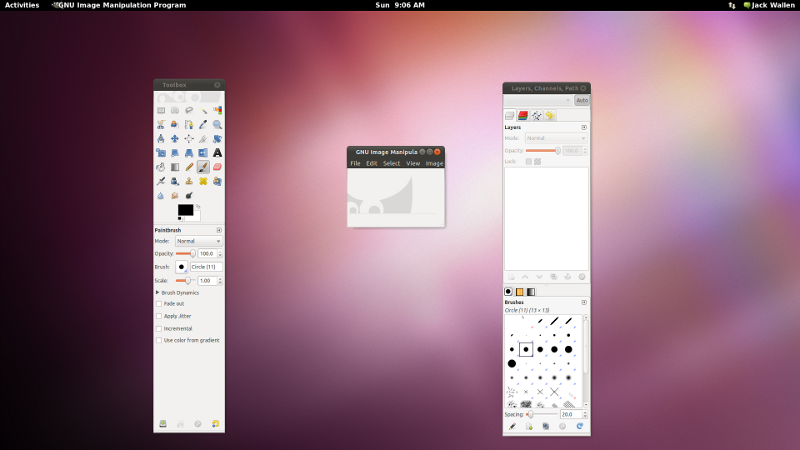Select the Rectangle Select tool in Toolbox
The image size is (800, 450).
(x=161, y=110)
